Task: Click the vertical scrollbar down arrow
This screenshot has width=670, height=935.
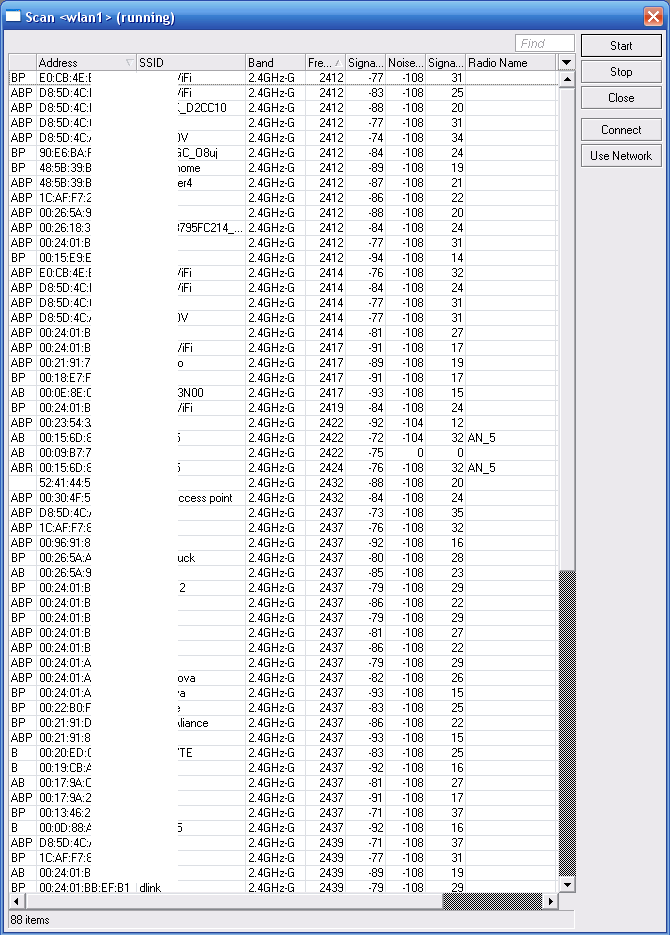Action: click(x=567, y=885)
